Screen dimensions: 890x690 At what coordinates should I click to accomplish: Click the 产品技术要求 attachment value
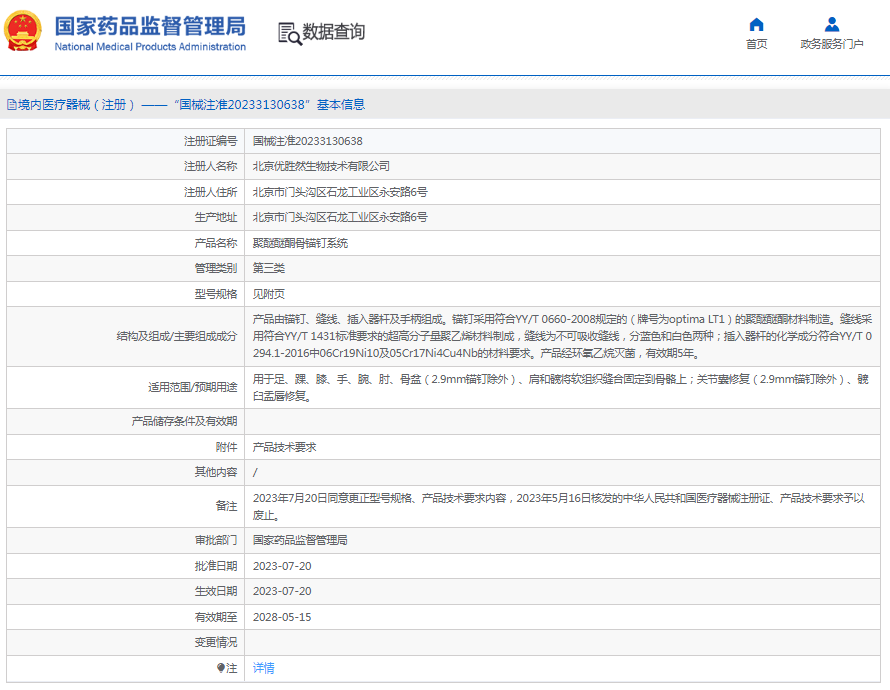(x=284, y=447)
